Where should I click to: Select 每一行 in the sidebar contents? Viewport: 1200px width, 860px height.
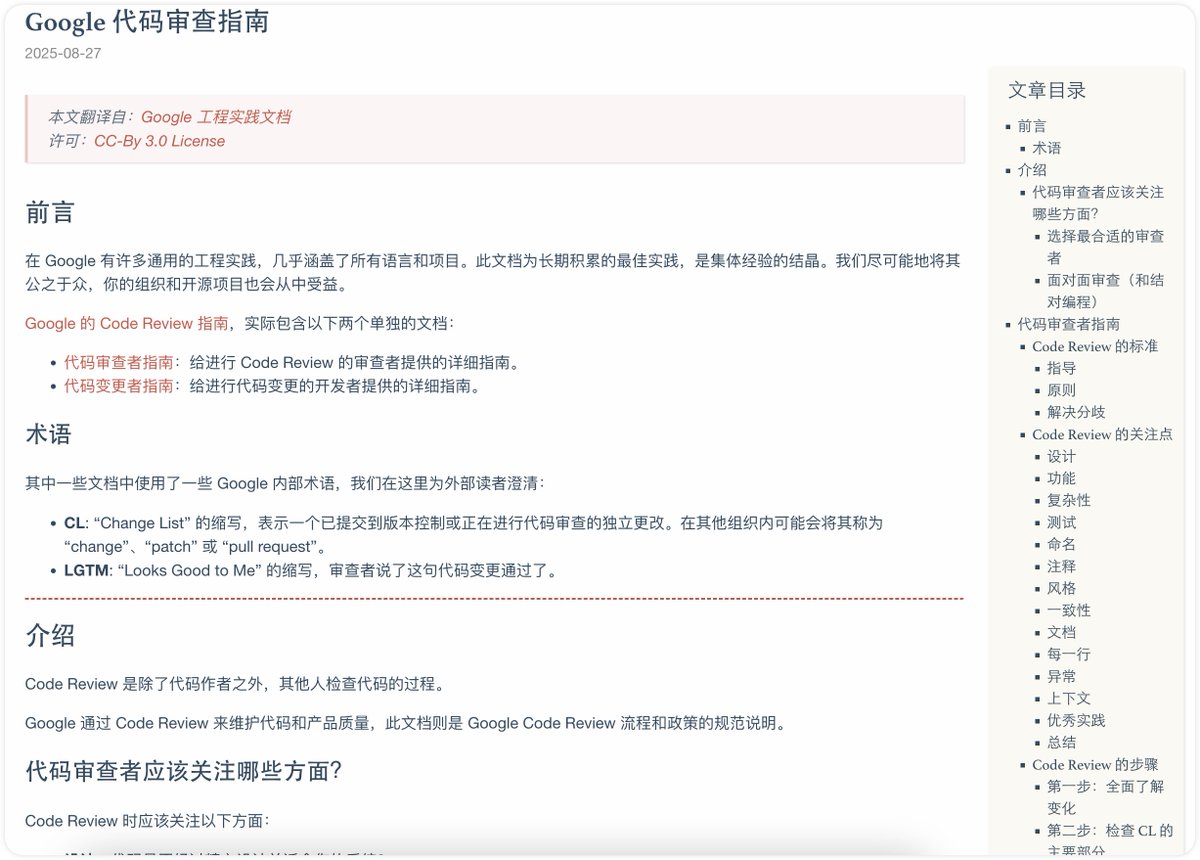(x=1069, y=654)
